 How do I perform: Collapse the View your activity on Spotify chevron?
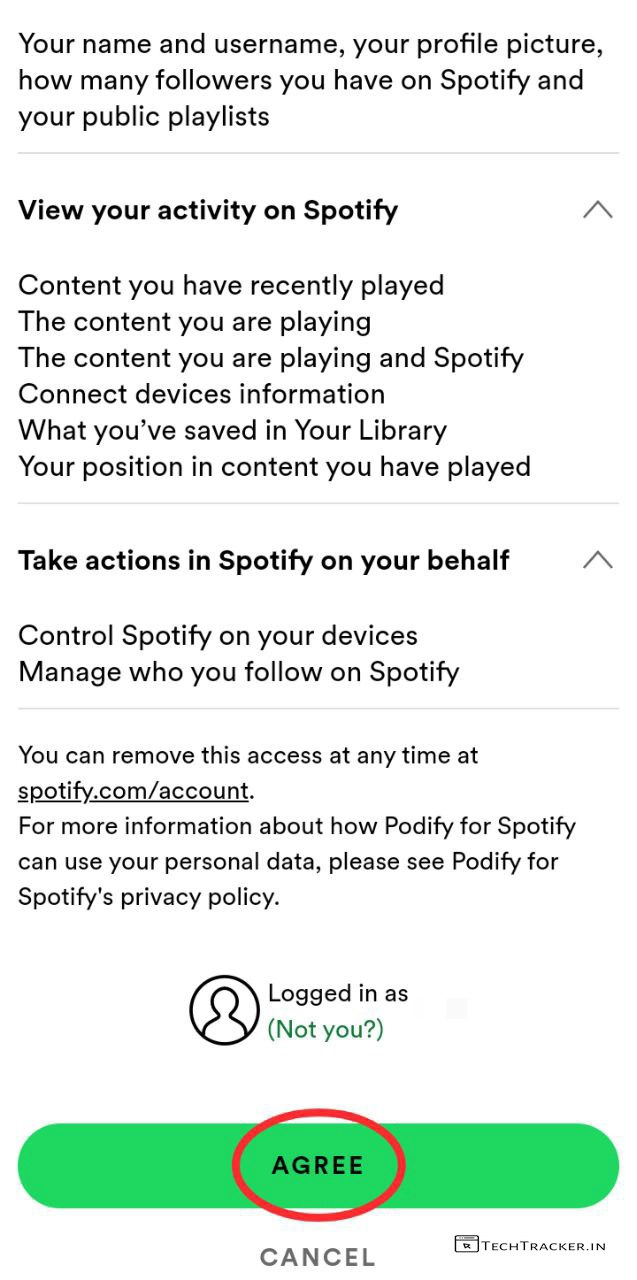597,210
